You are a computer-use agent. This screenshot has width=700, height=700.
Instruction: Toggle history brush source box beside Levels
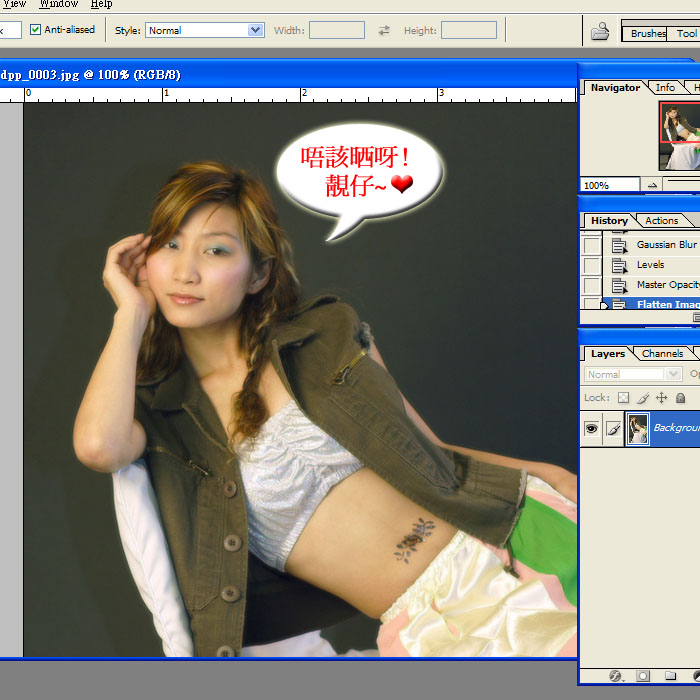click(x=592, y=265)
